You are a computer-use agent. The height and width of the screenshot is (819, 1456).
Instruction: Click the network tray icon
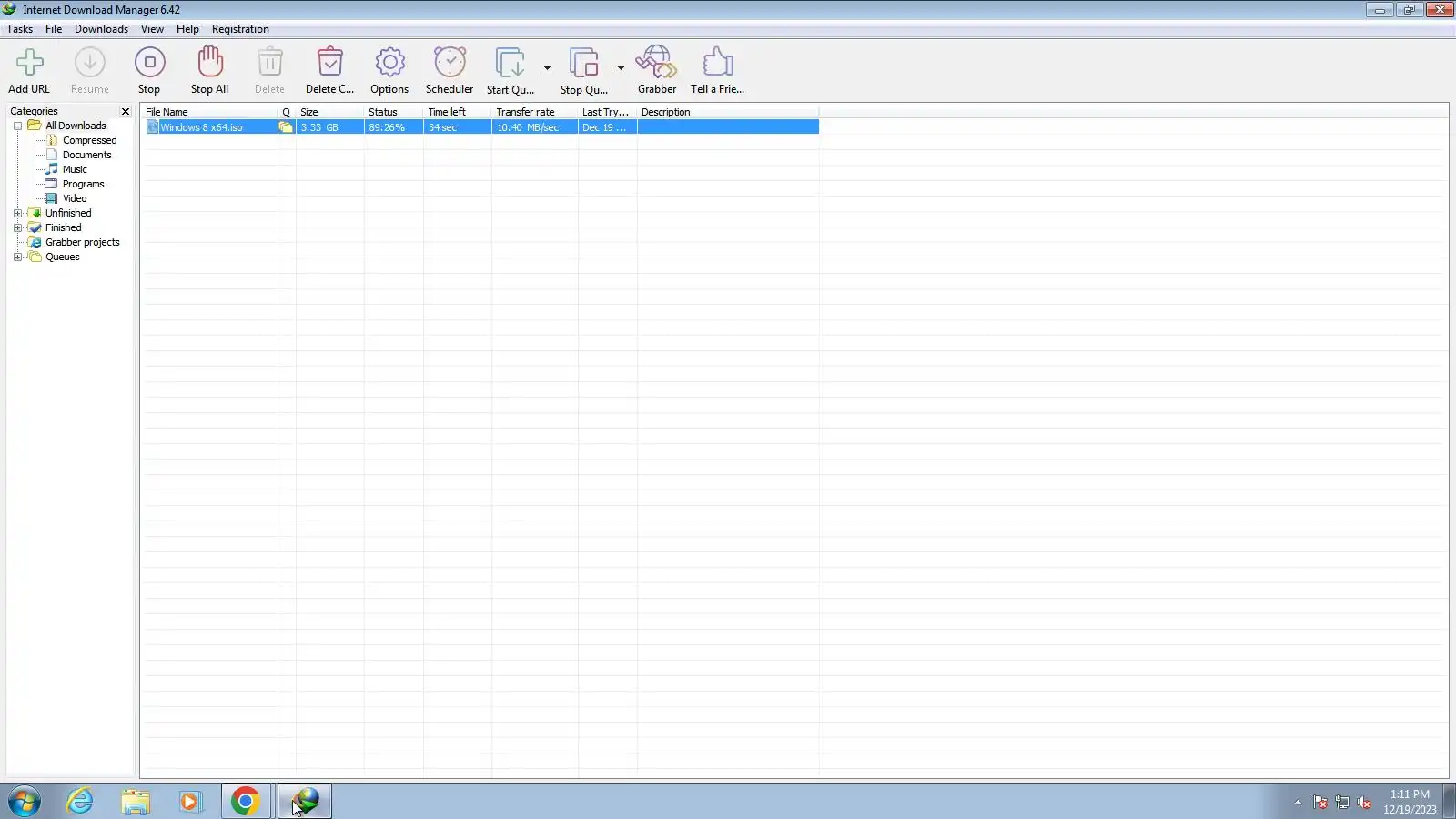[1342, 802]
